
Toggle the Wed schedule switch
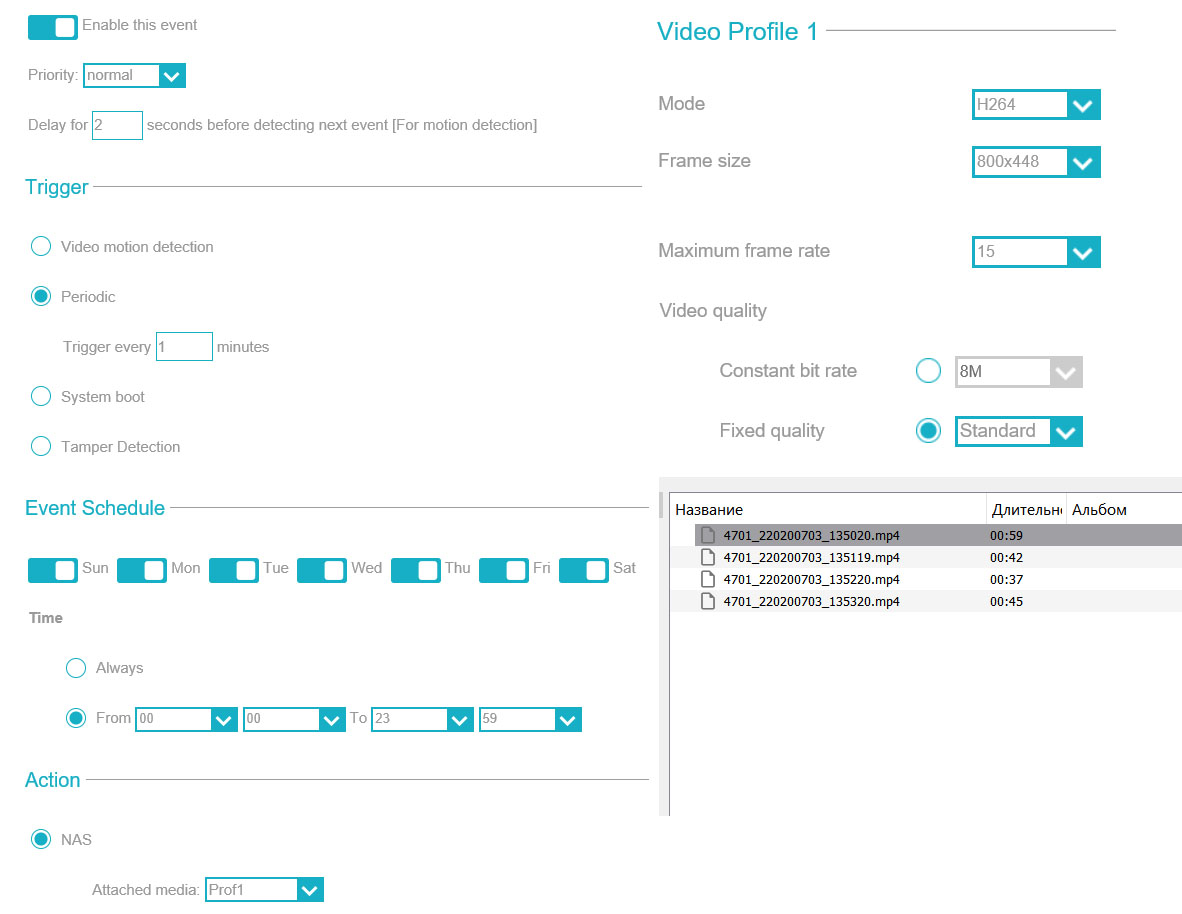[322, 570]
